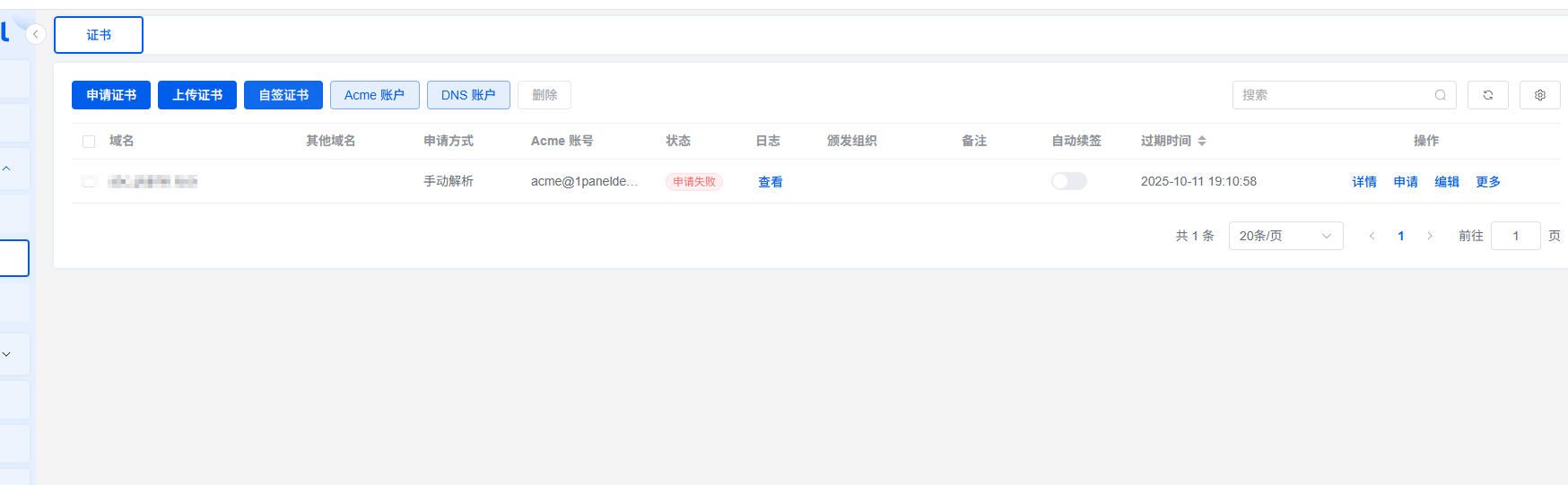Expand the sidebar menu down chevron
1568x485 pixels.
pos(6,354)
